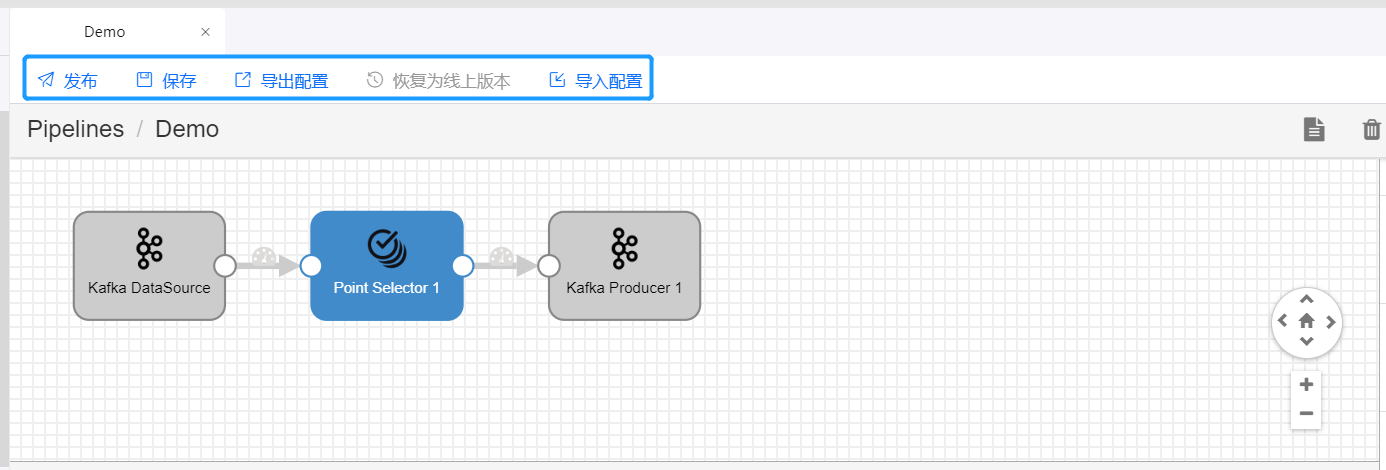The image size is (1386, 470).
Task: Click the home reset view icon
Action: (1306, 321)
